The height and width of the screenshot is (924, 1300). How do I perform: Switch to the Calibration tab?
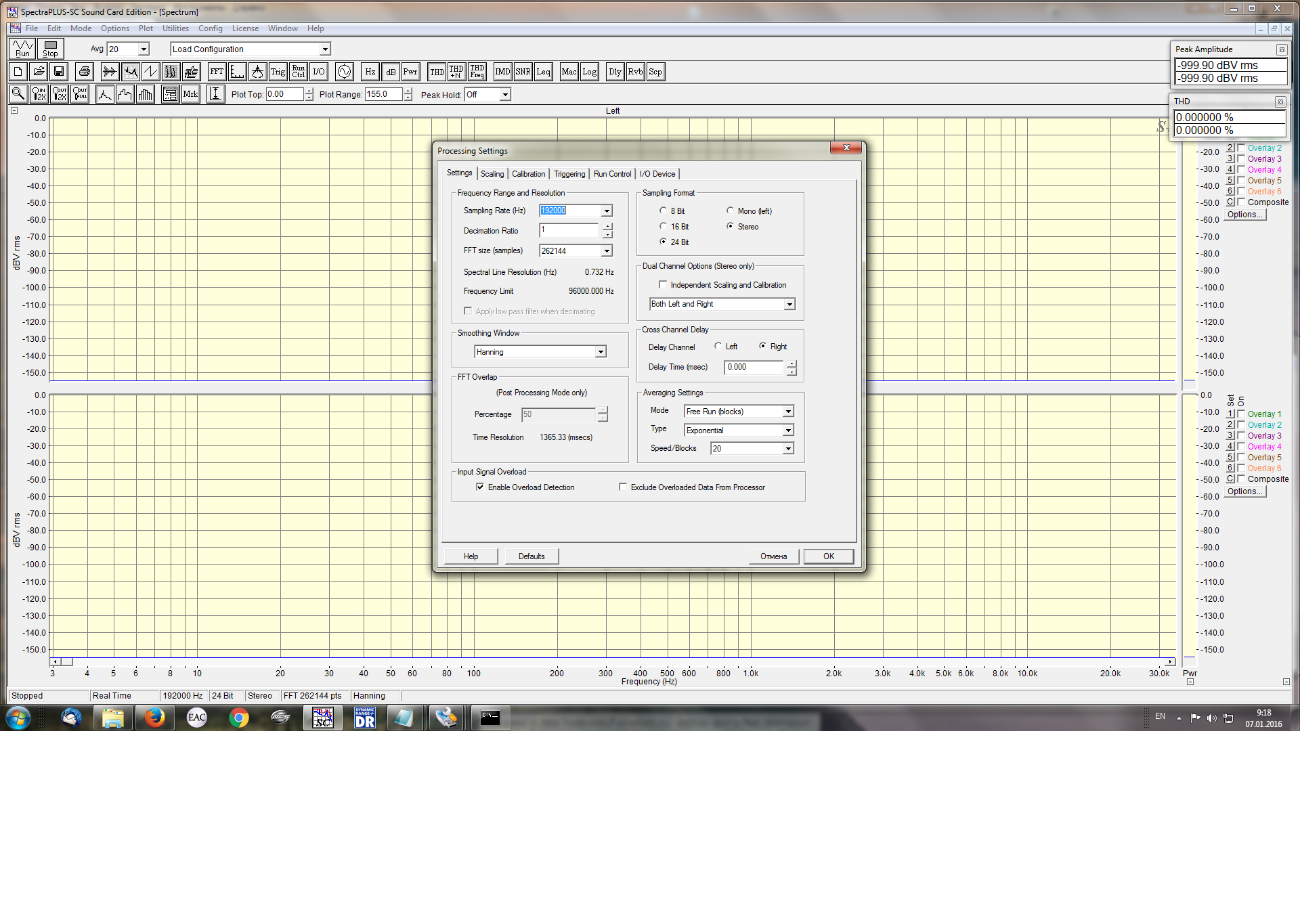pos(528,174)
